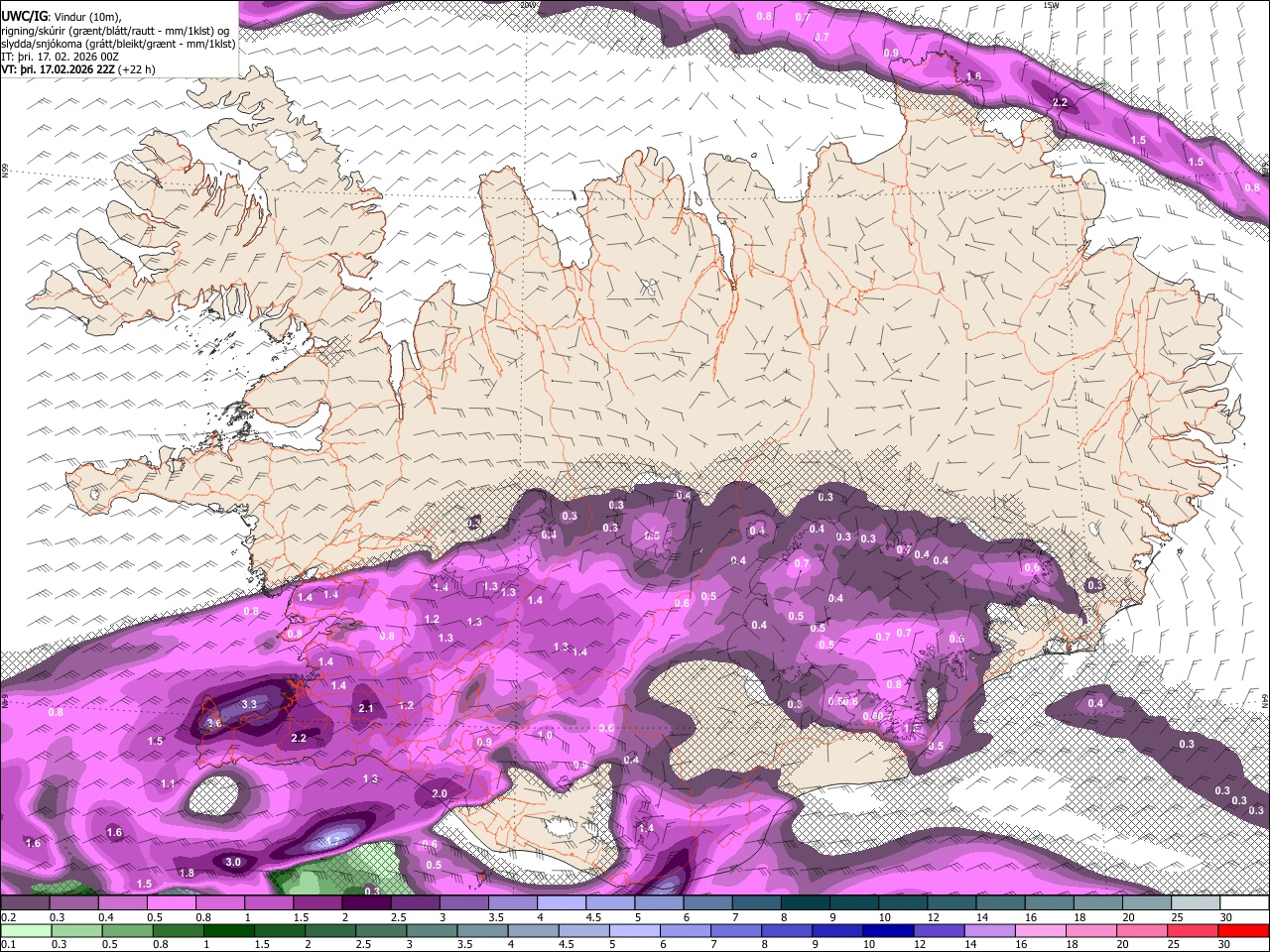This screenshot has width=1270, height=952.
Task: Click the 'rigning/skúrir (grænt/blátt/rautt - mm/1klst) og' line
Action: 115,30
